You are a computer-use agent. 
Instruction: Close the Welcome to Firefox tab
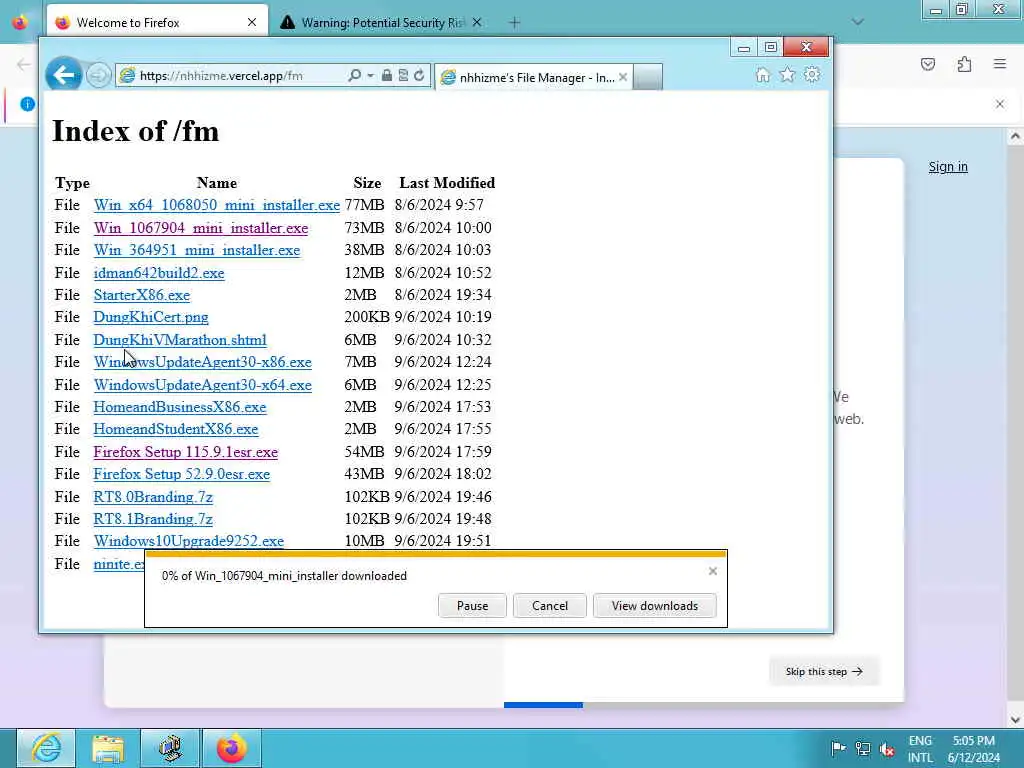point(252,23)
